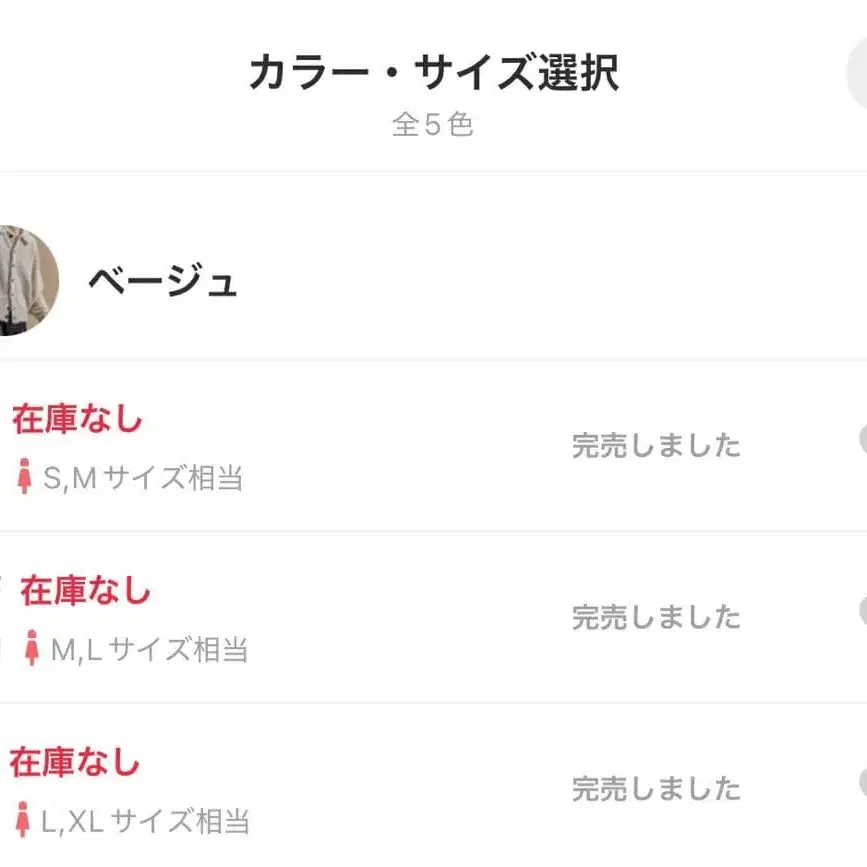Tap 在庫なし in the S,M size row
The height and width of the screenshot is (867, 867).
pos(78,420)
